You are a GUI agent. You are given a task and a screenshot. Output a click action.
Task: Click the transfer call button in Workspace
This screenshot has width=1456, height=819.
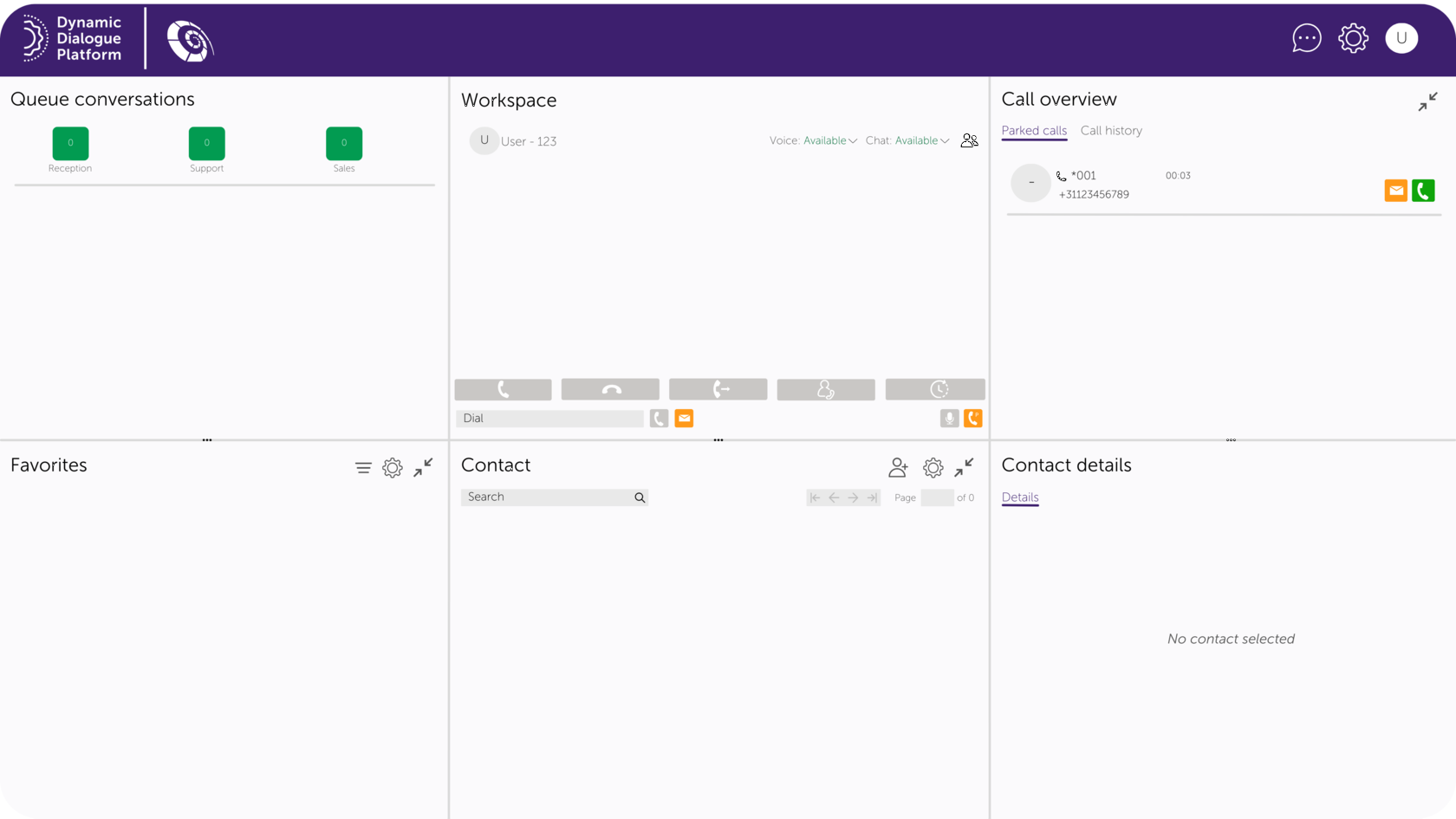click(x=718, y=389)
